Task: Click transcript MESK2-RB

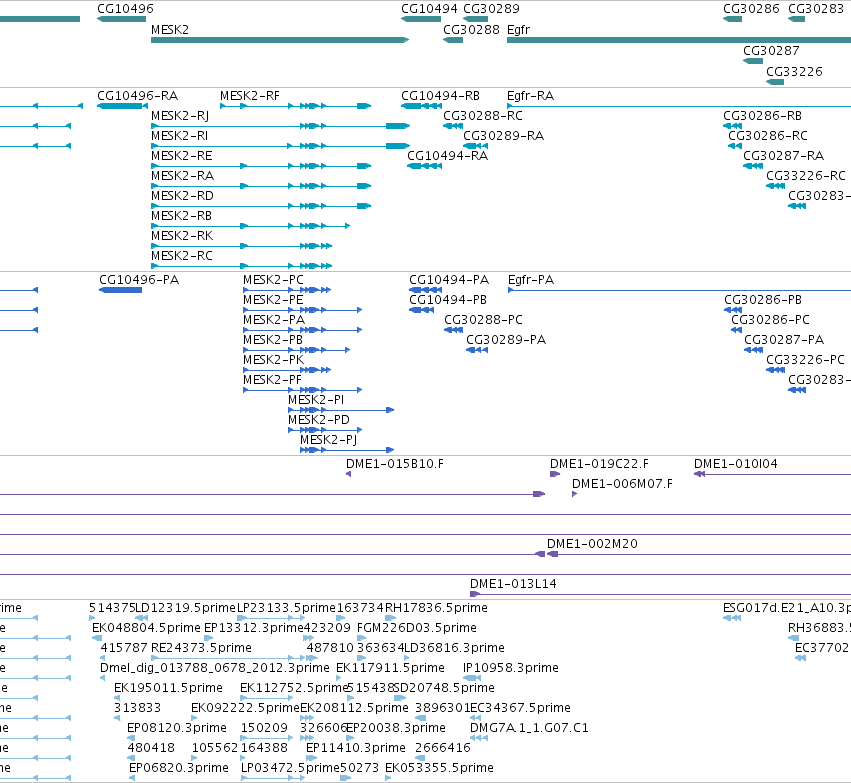Action: 181,216
